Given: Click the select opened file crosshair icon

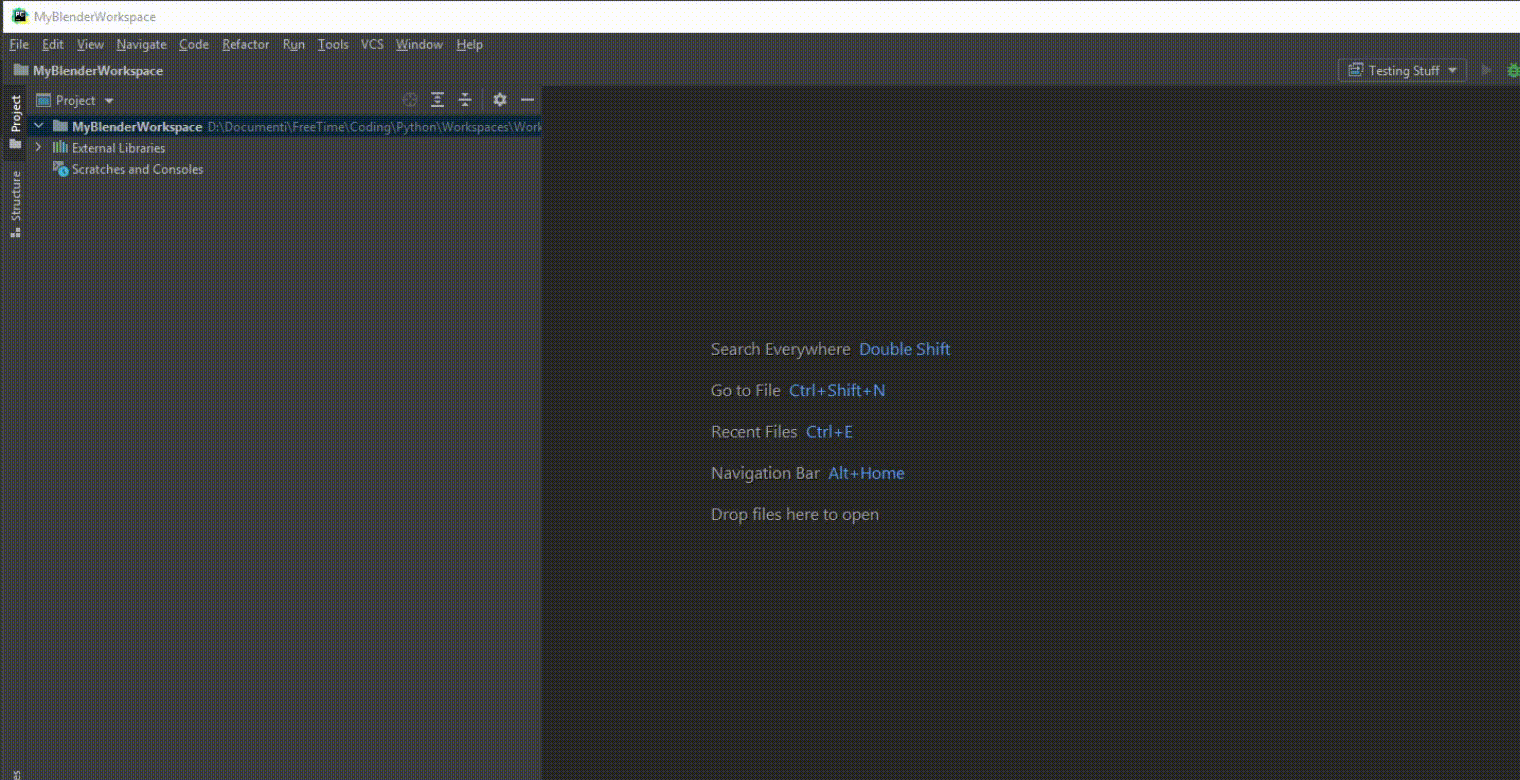Looking at the screenshot, I should 410,100.
